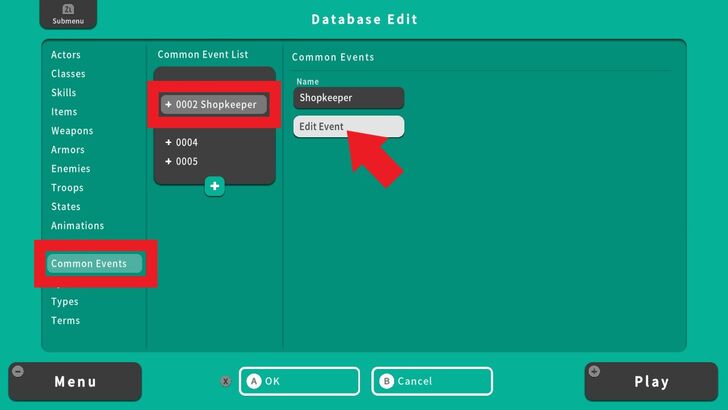Click the green plus button below the event list
Image resolution: width=728 pixels, height=410 pixels.
(x=214, y=186)
